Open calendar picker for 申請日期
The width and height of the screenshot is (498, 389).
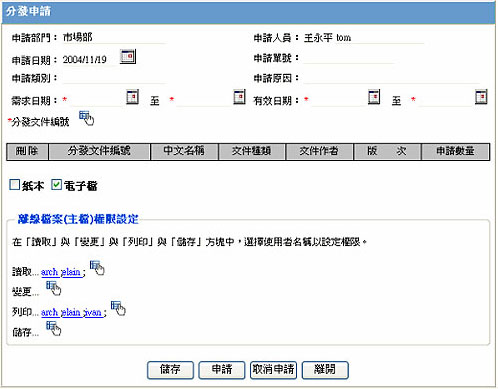pos(128,56)
